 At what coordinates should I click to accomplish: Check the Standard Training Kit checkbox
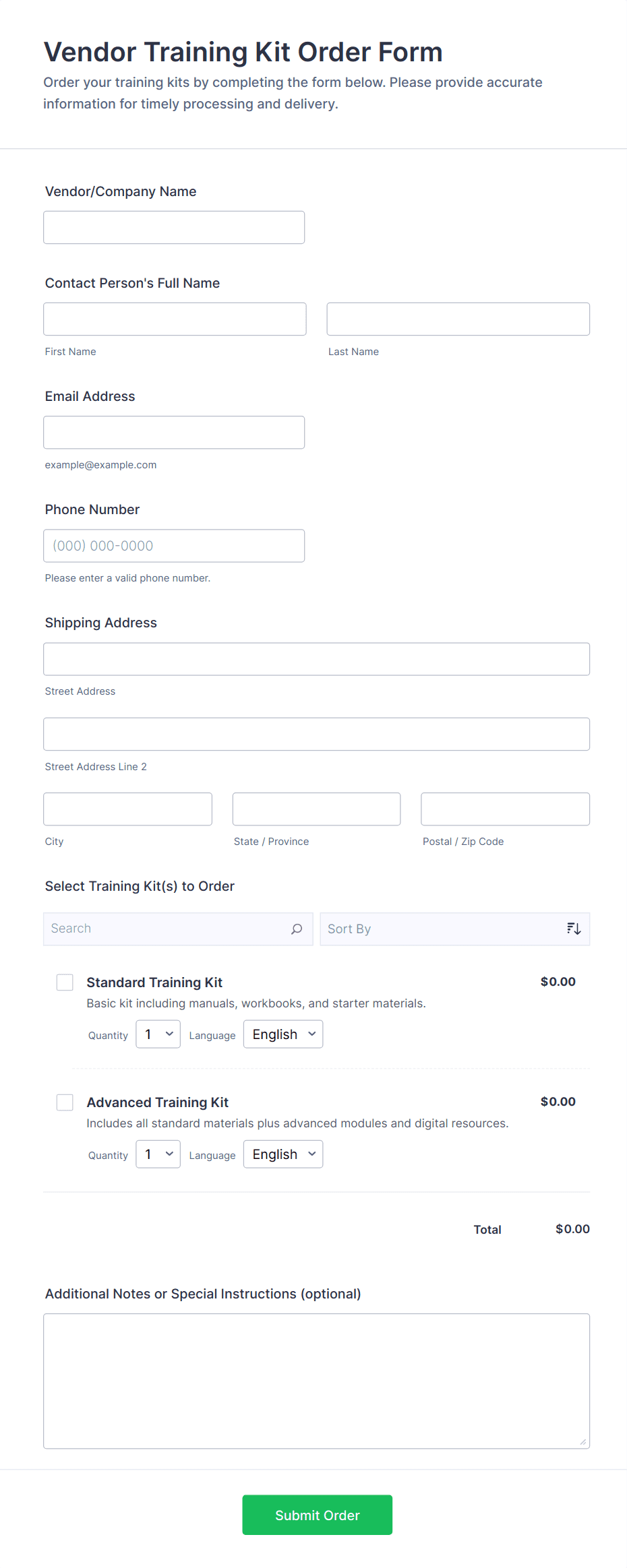pos(65,982)
